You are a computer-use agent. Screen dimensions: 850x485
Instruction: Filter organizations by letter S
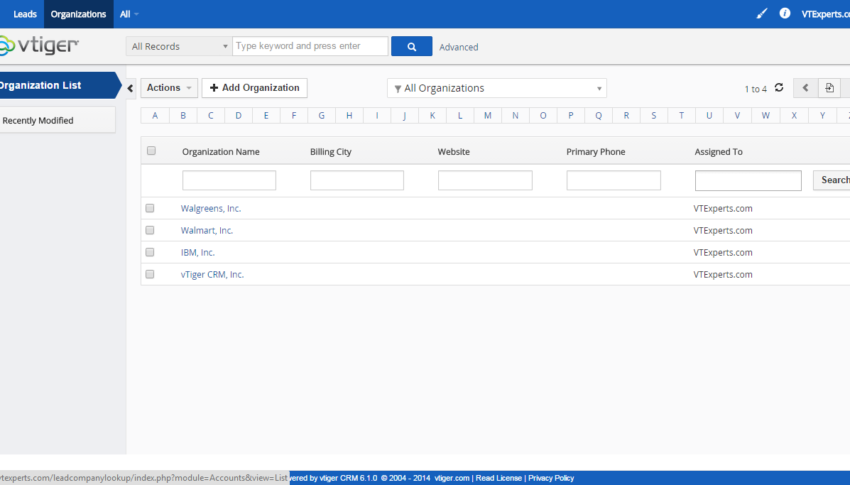coord(653,115)
